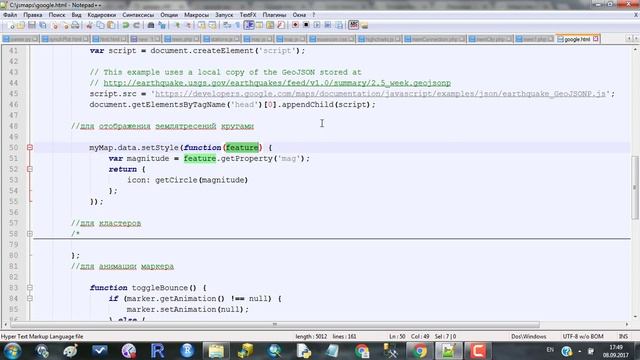Toggle INS insert mode in status bar

pos(623,336)
